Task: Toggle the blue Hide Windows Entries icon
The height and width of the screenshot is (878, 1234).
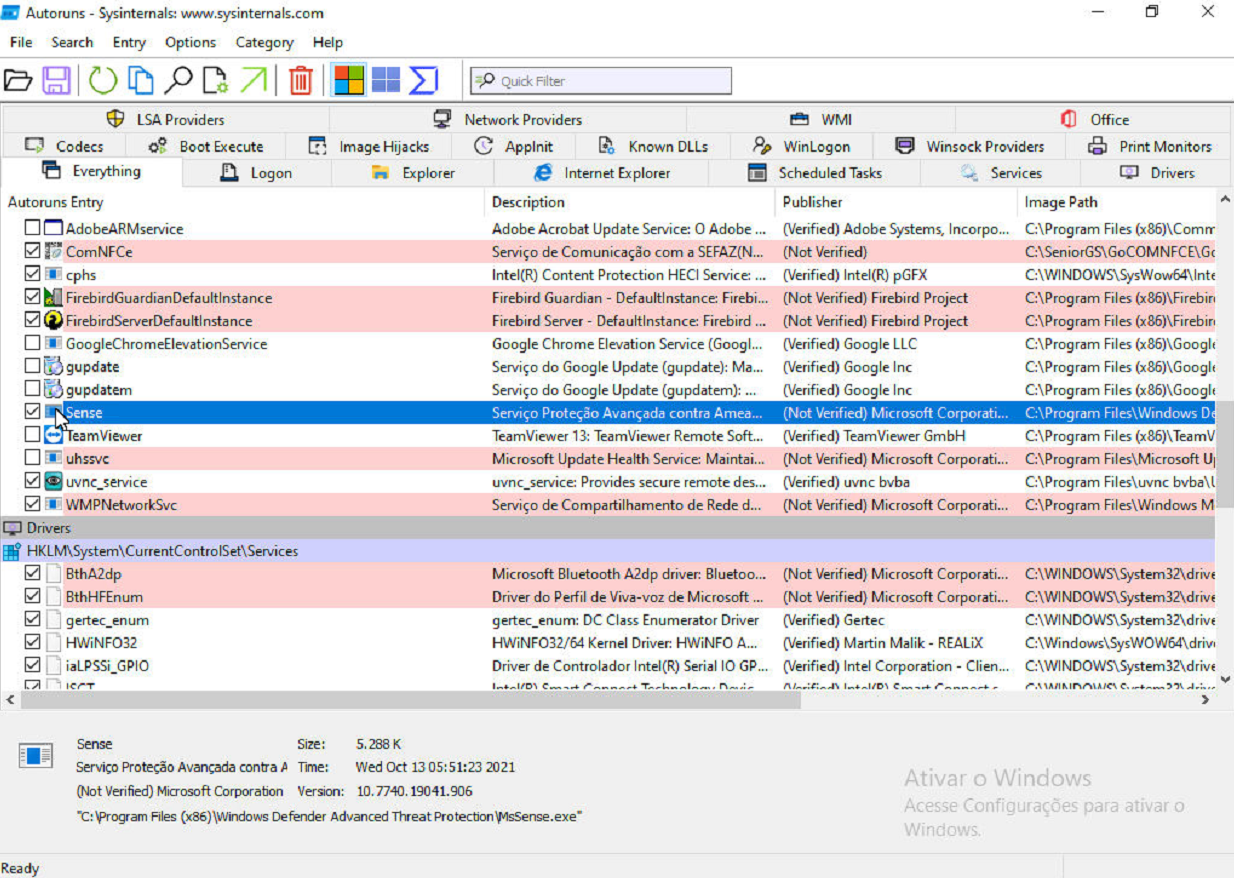Action: coord(386,80)
